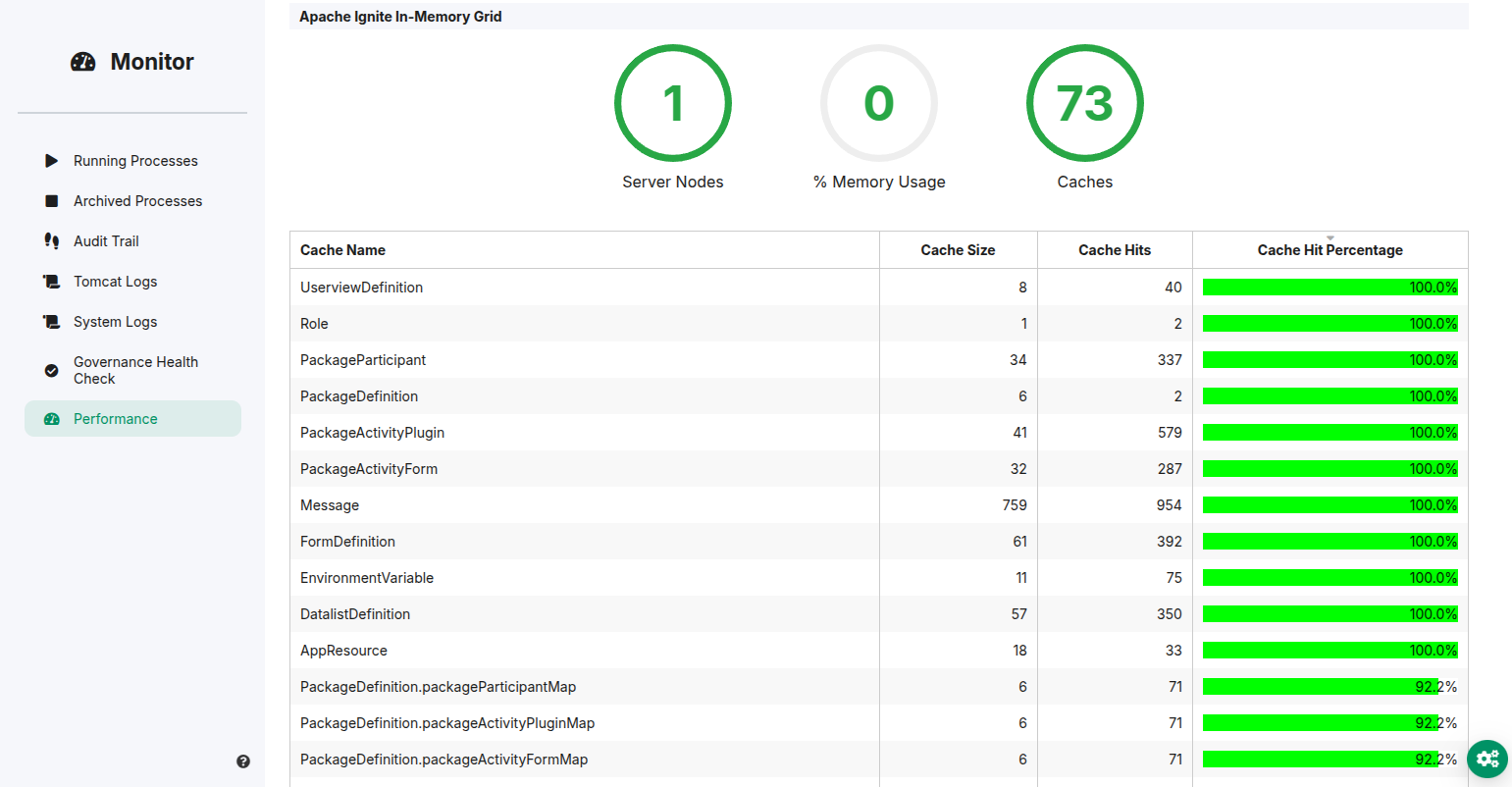The width and height of the screenshot is (1512, 787).
Task: Sort table by Cache Hits header
Action: pos(1114,250)
